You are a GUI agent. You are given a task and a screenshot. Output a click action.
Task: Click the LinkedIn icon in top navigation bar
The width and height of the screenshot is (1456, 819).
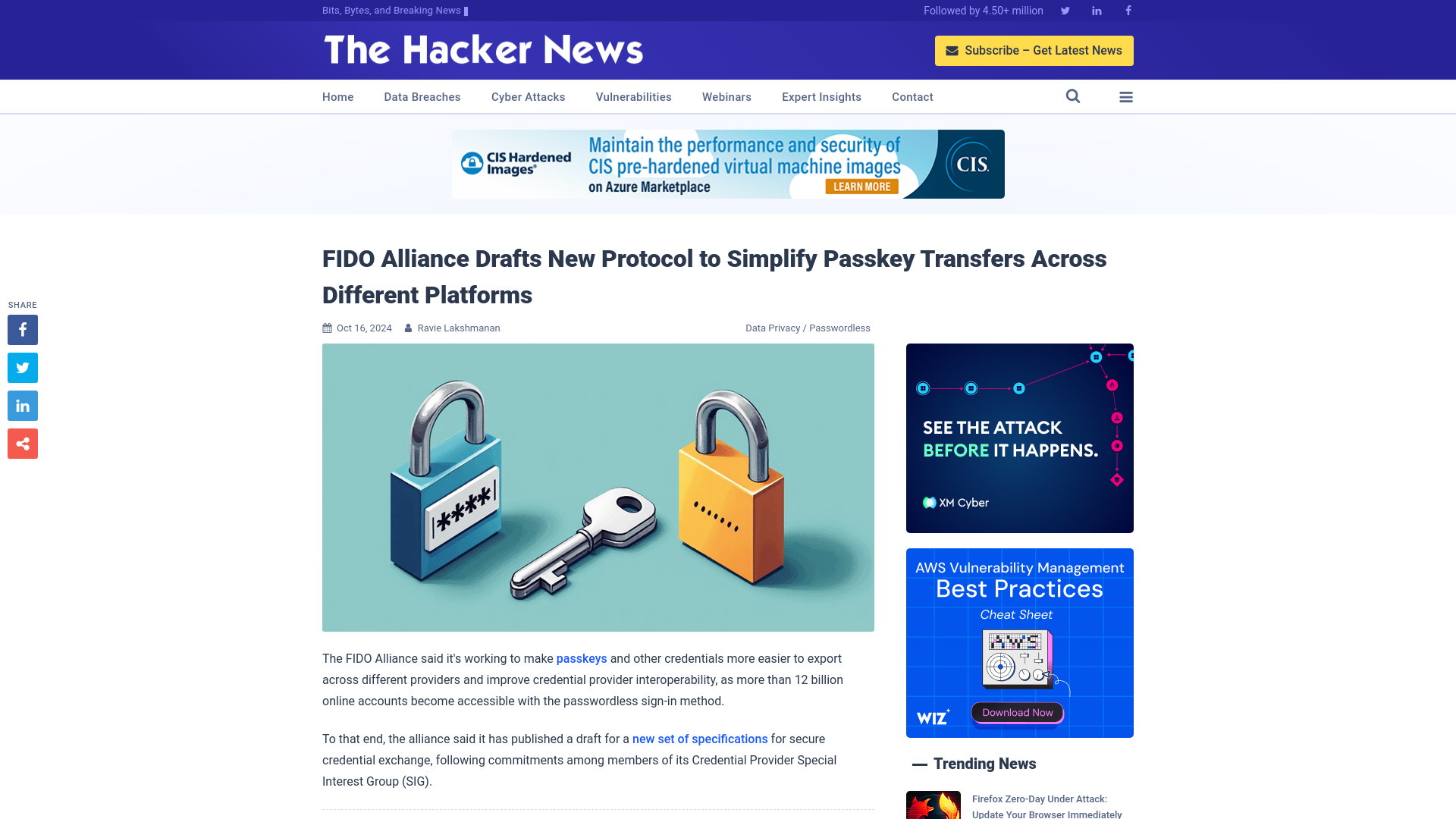coord(1096,10)
